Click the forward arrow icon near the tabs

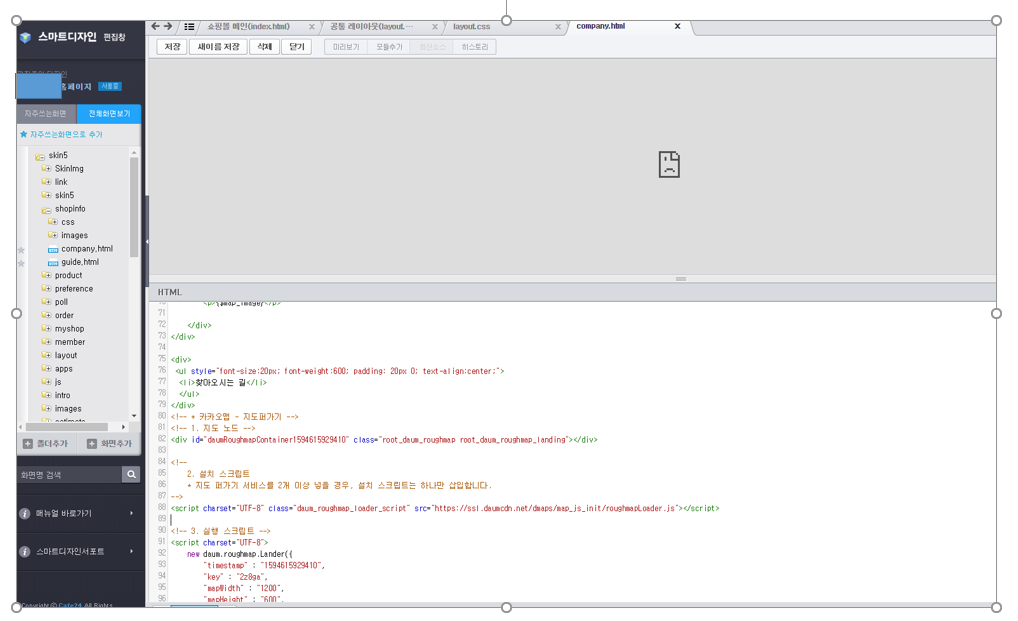pyautogui.click(x=168, y=27)
